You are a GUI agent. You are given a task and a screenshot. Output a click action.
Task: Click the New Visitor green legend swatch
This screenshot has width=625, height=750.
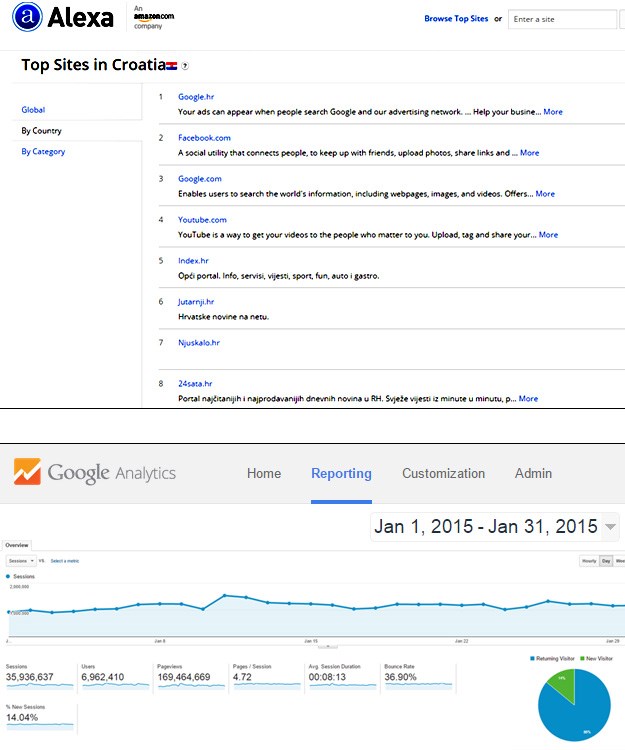pos(582,659)
